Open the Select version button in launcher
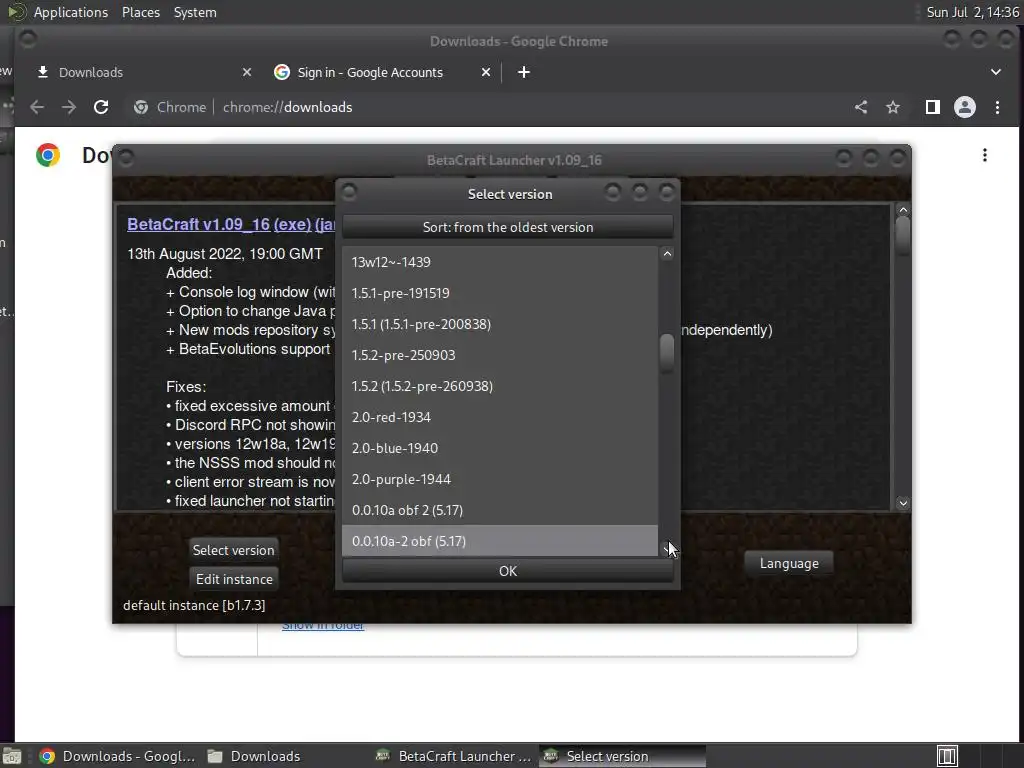The width and height of the screenshot is (1024, 768). pyautogui.click(x=233, y=550)
